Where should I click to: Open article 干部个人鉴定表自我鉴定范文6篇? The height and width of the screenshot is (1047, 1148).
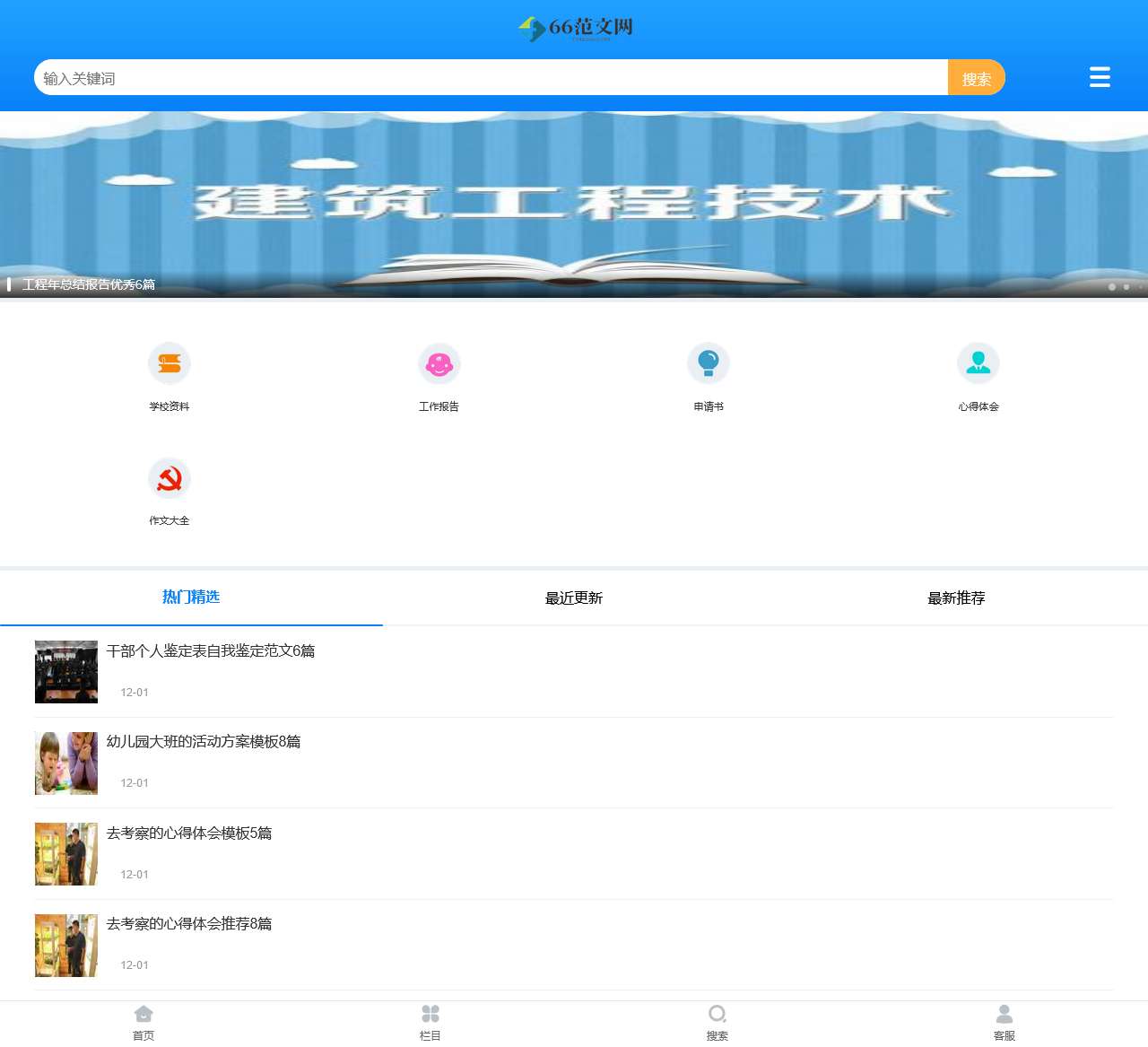[211, 651]
